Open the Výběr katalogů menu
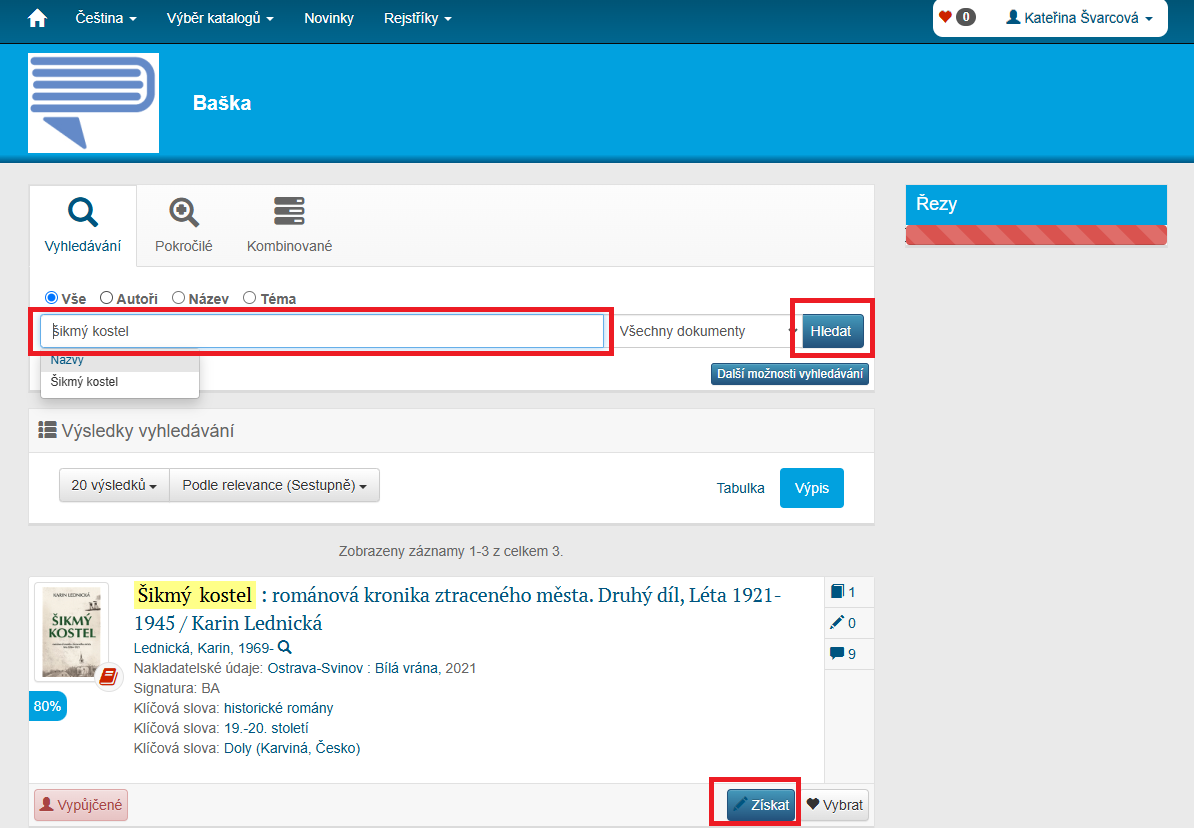The width and height of the screenshot is (1194, 828). tap(219, 18)
